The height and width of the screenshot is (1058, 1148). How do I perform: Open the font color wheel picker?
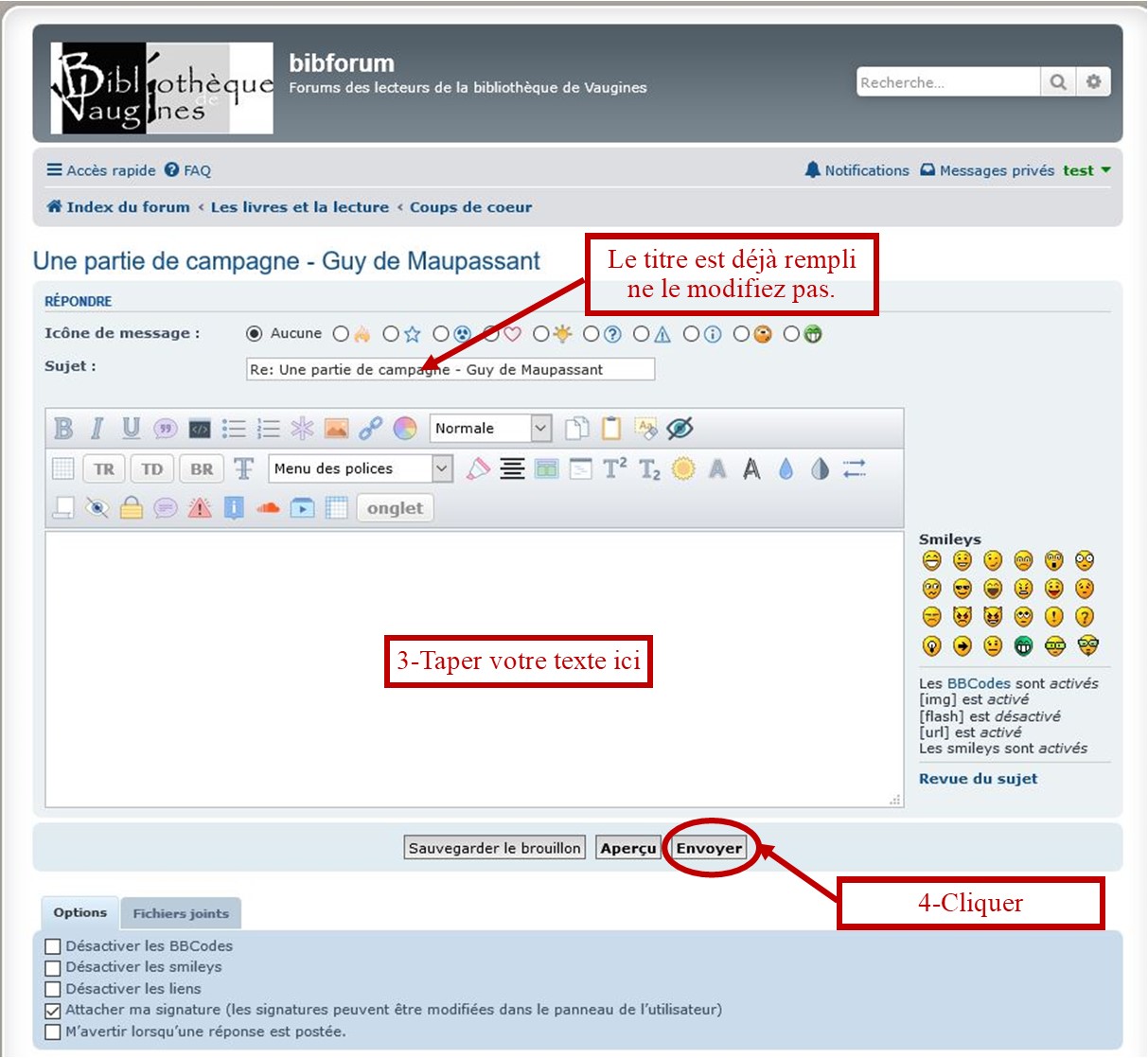click(x=405, y=429)
